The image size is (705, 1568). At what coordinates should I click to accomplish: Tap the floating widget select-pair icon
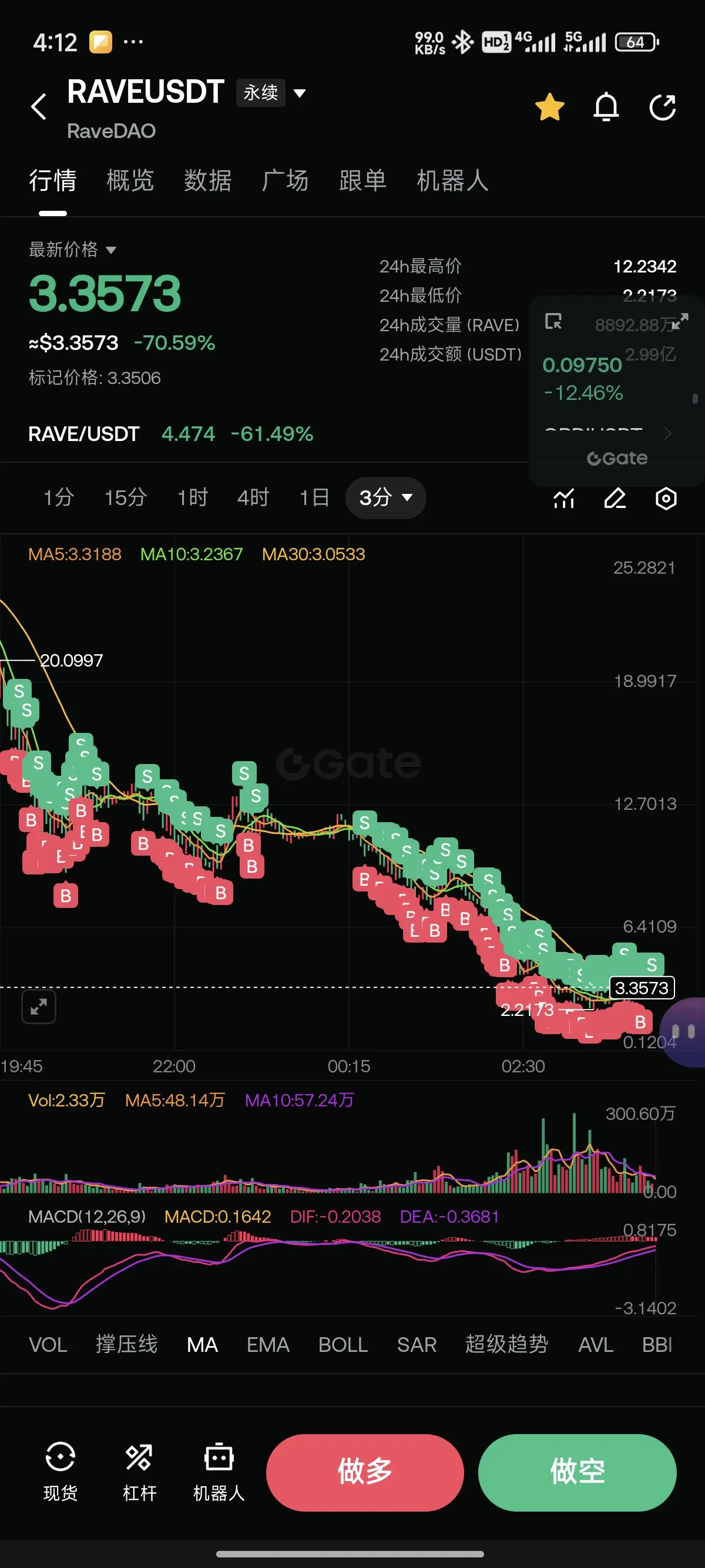[x=553, y=321]
